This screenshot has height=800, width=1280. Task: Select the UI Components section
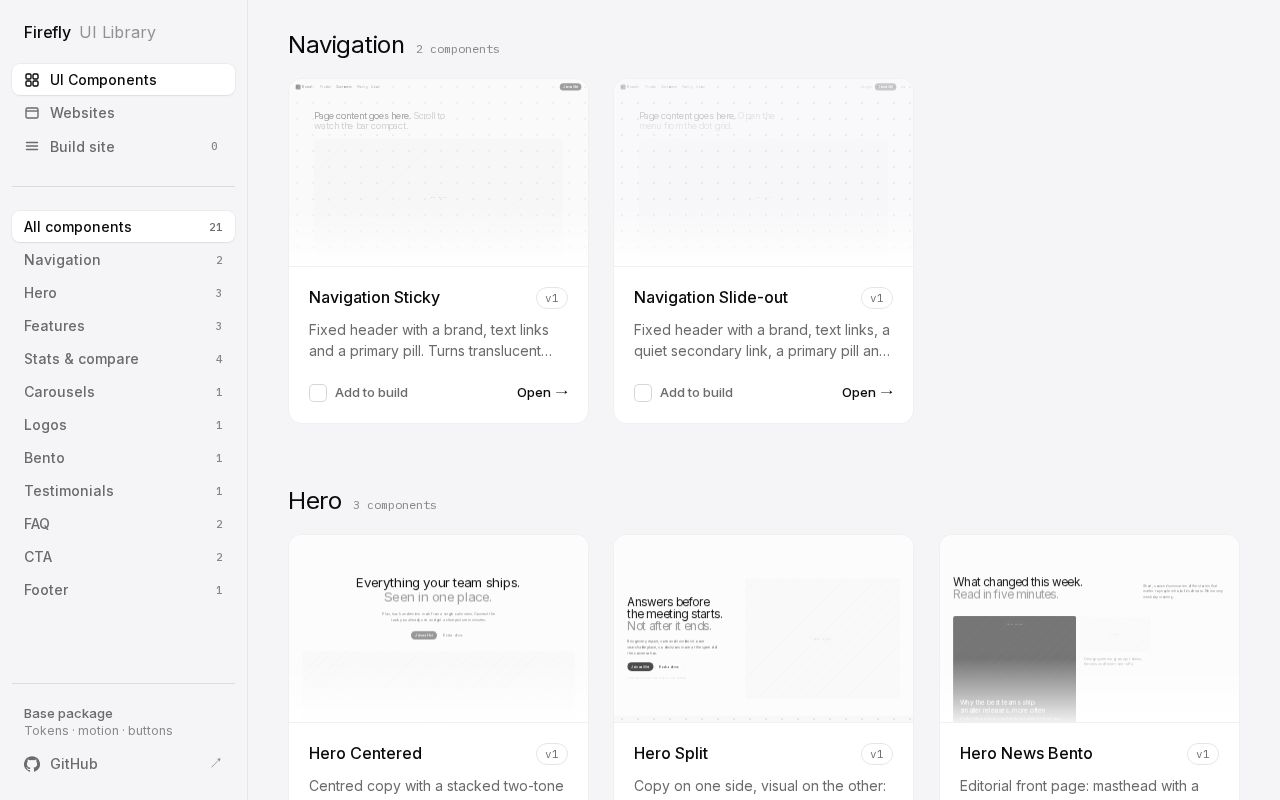pos(123,80)
